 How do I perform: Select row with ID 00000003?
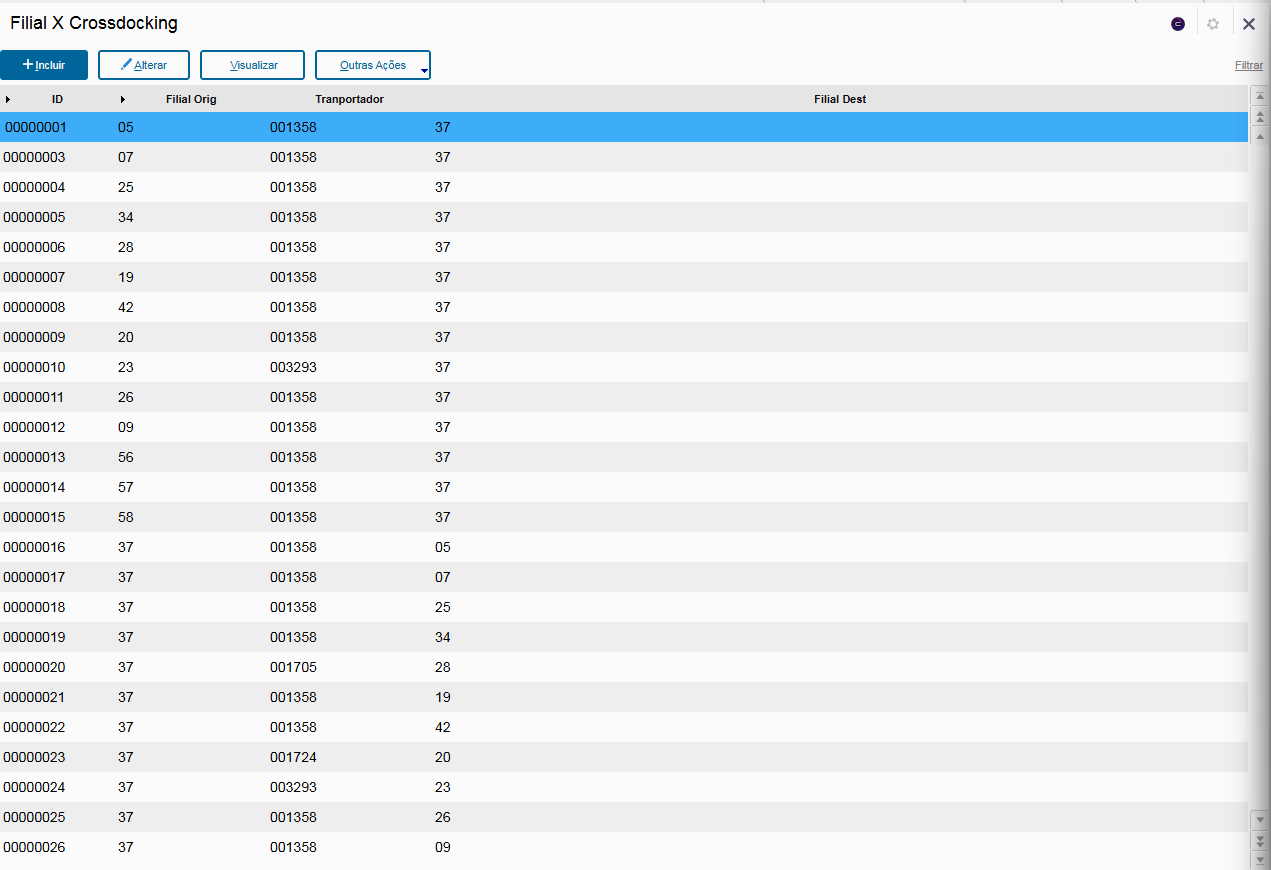pyautogui.click(x=624, y=157)
